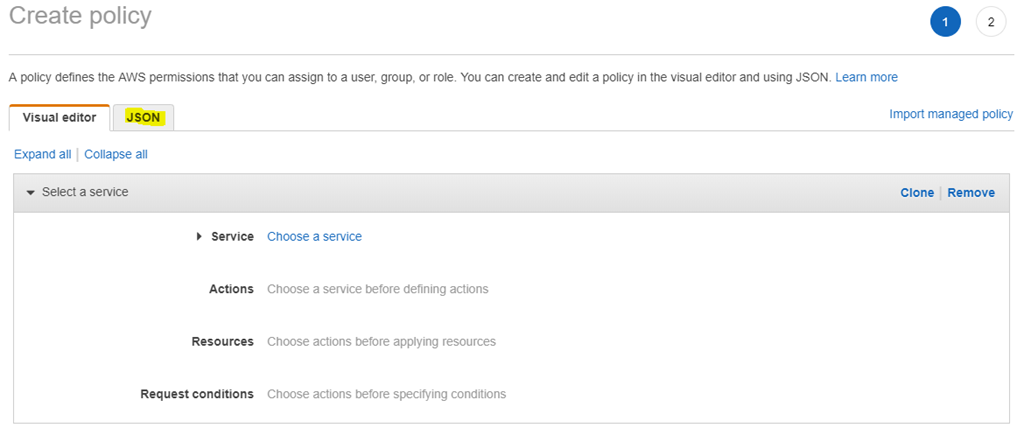This screenshot has width=1024, height=435.
Task: Clone the current permission block
Action: pos(917,193)
